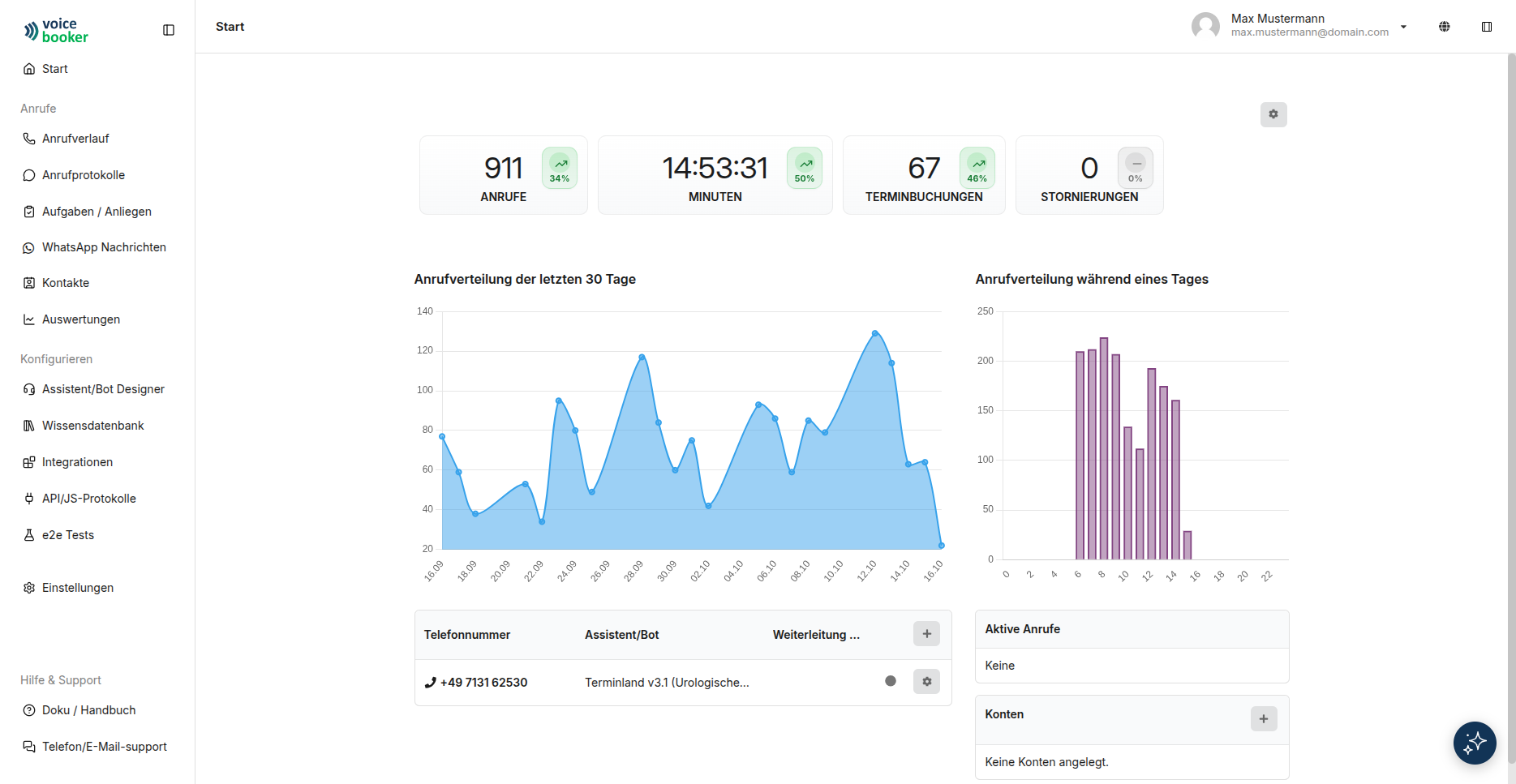Click the ANRUFE 911 statistics card
The height and width of the screenshot is (784, 1516).
pyautogui.click(x=504, y=175)
